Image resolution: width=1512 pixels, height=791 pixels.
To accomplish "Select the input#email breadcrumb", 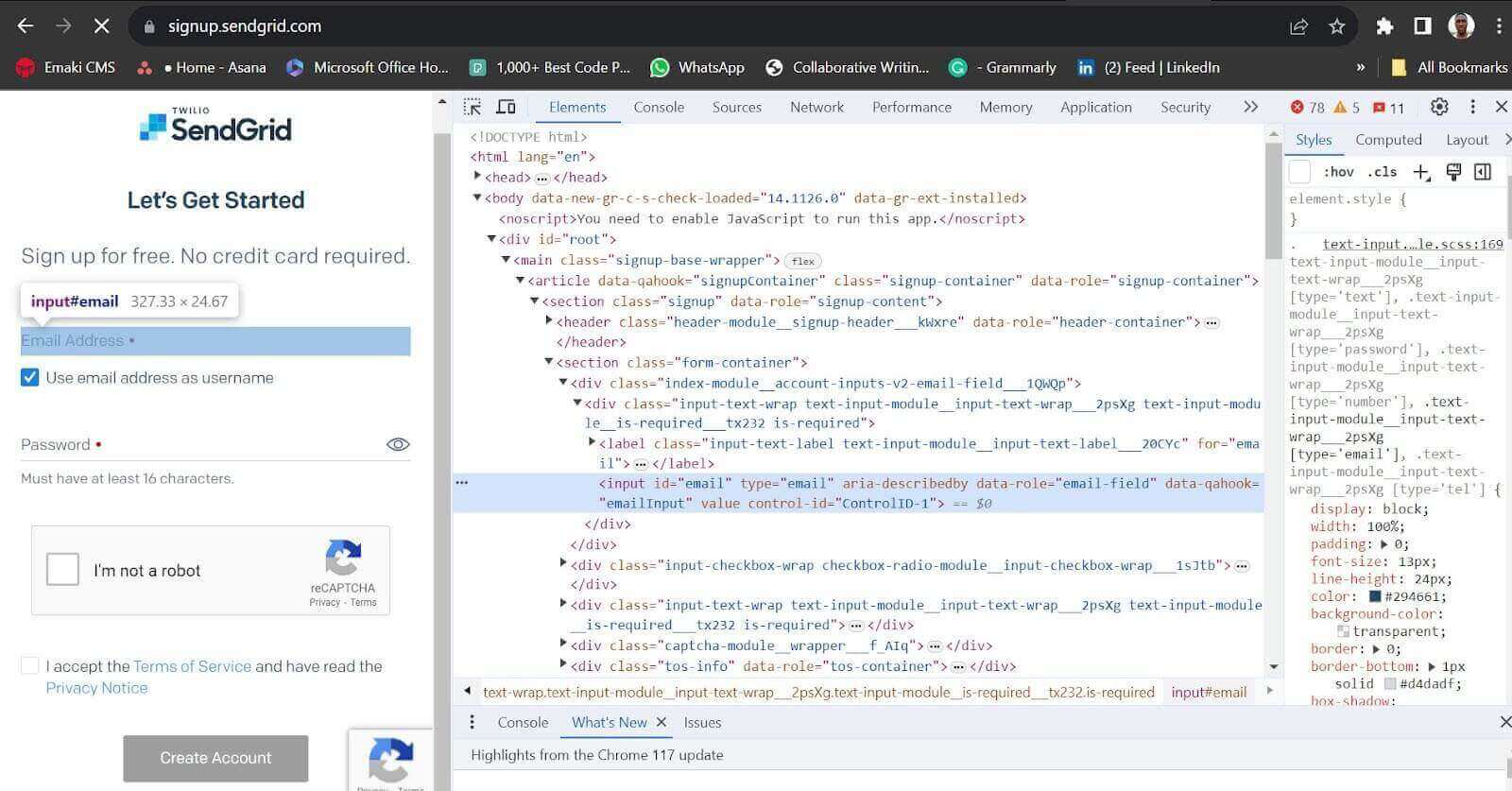I will [1209, 692].
